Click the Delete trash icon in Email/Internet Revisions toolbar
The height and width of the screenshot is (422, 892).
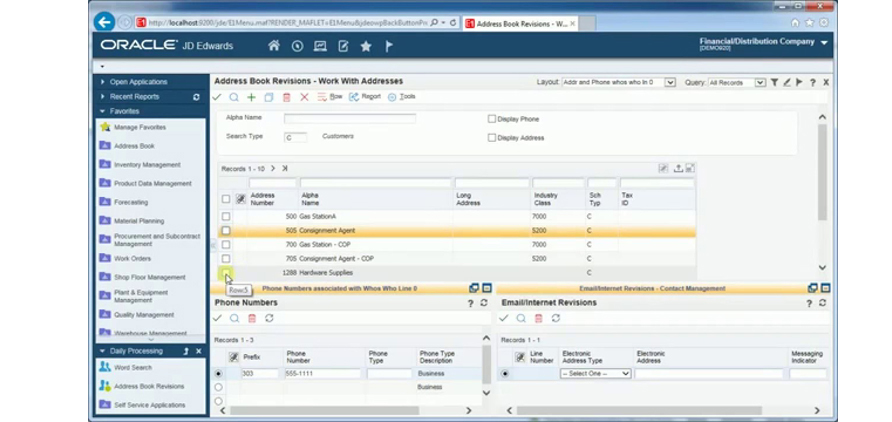tap(539, 318)
